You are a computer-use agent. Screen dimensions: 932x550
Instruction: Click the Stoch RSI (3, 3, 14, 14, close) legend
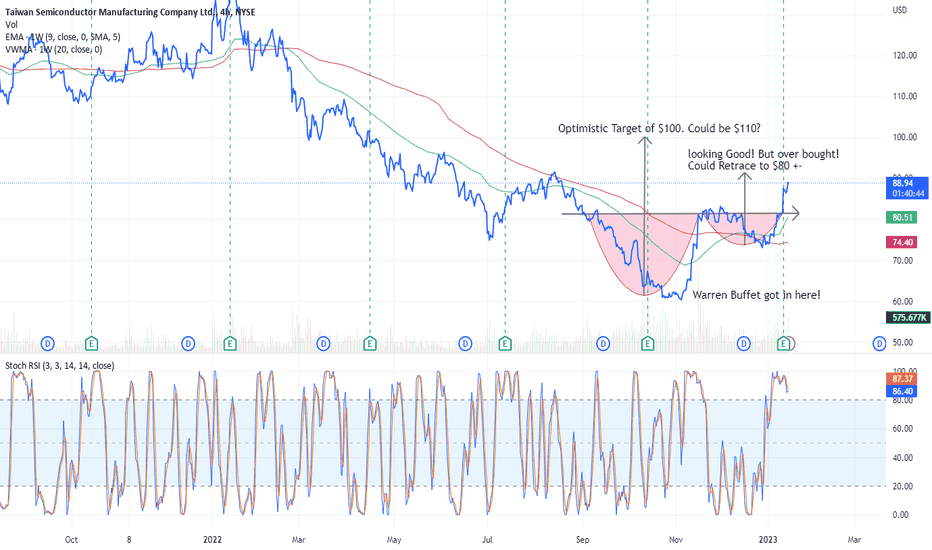[x=59, y=366]
